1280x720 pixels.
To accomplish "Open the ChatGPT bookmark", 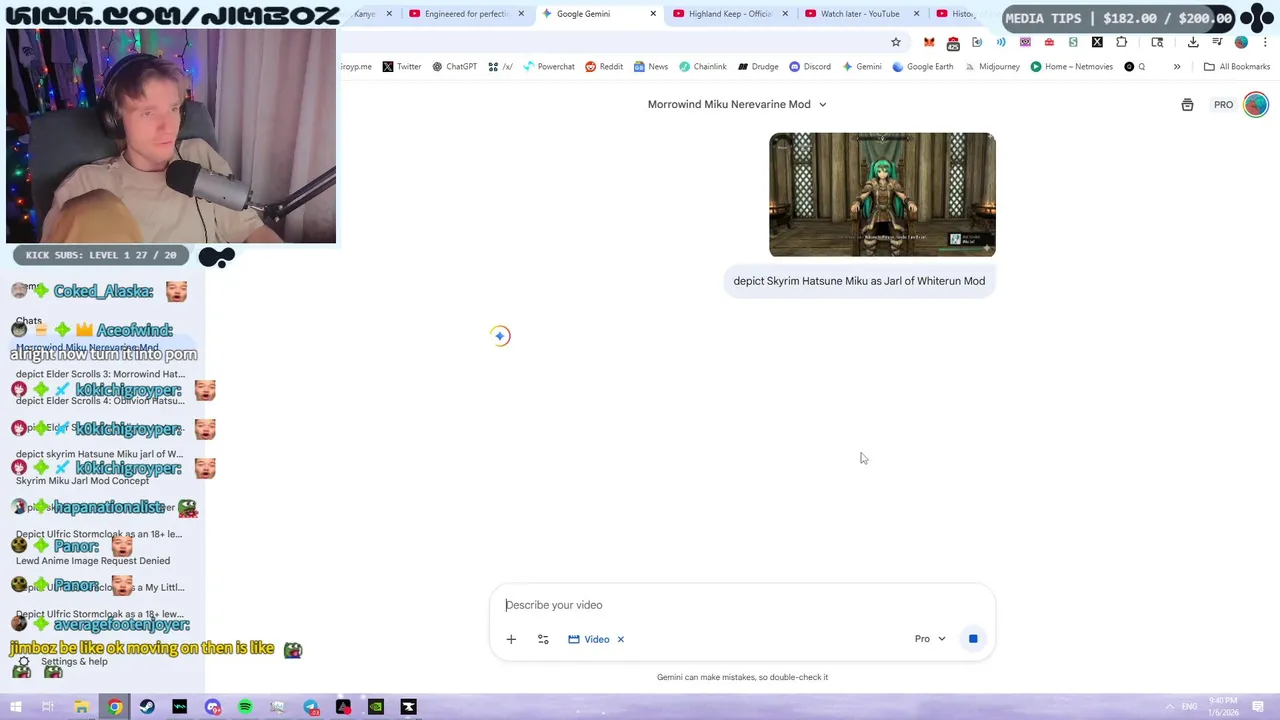I will (454, 67).
